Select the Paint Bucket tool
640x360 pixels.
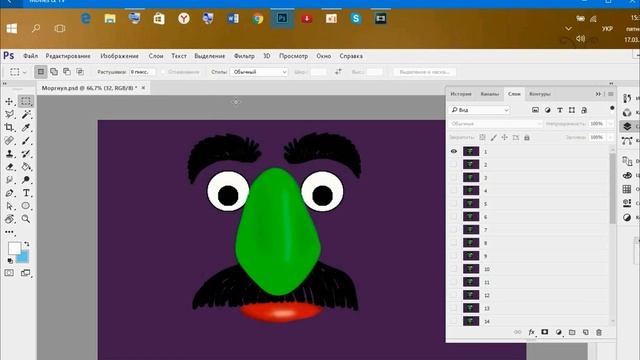pyautogui.click(x=26, y=167)
